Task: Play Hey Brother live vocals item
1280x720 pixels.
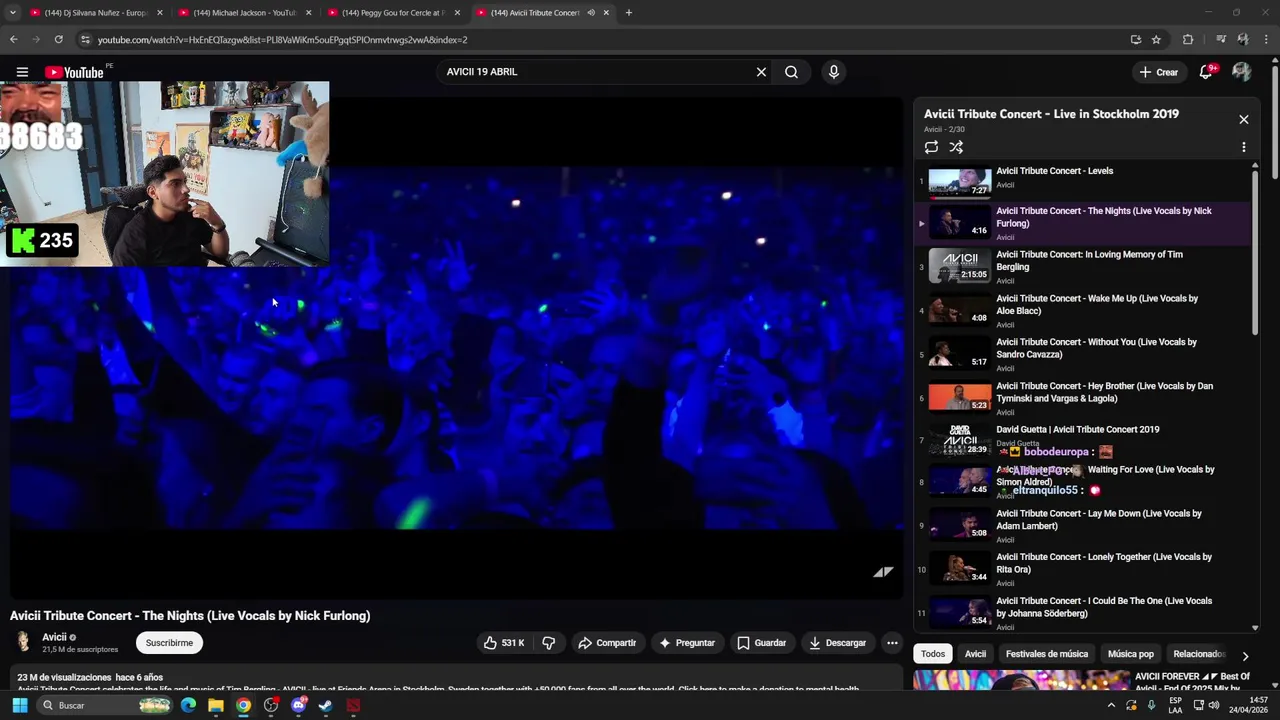Action: (x=1083, y=398)
